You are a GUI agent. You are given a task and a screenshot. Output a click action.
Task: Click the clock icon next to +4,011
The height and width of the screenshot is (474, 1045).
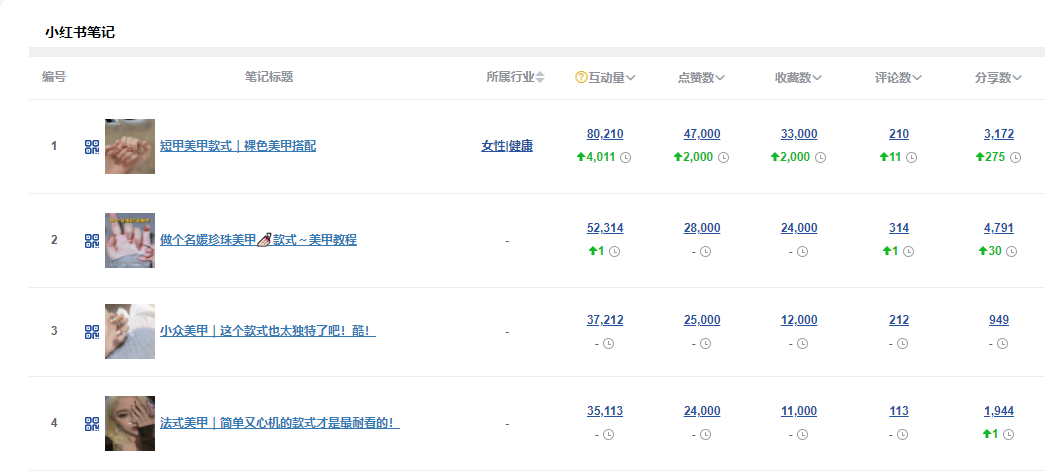625,158
